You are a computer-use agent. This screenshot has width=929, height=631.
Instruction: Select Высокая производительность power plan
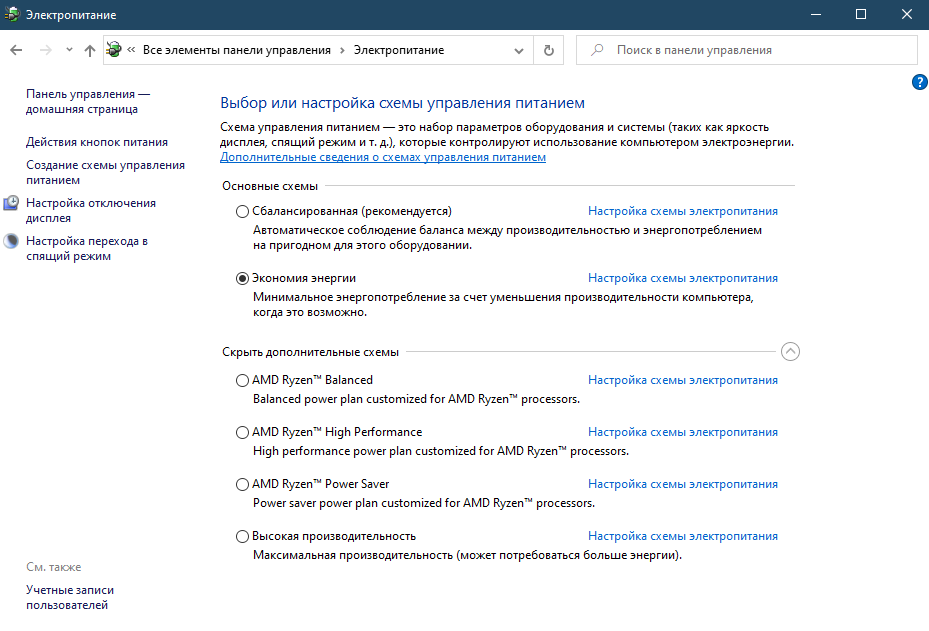(x=242, y=537)
